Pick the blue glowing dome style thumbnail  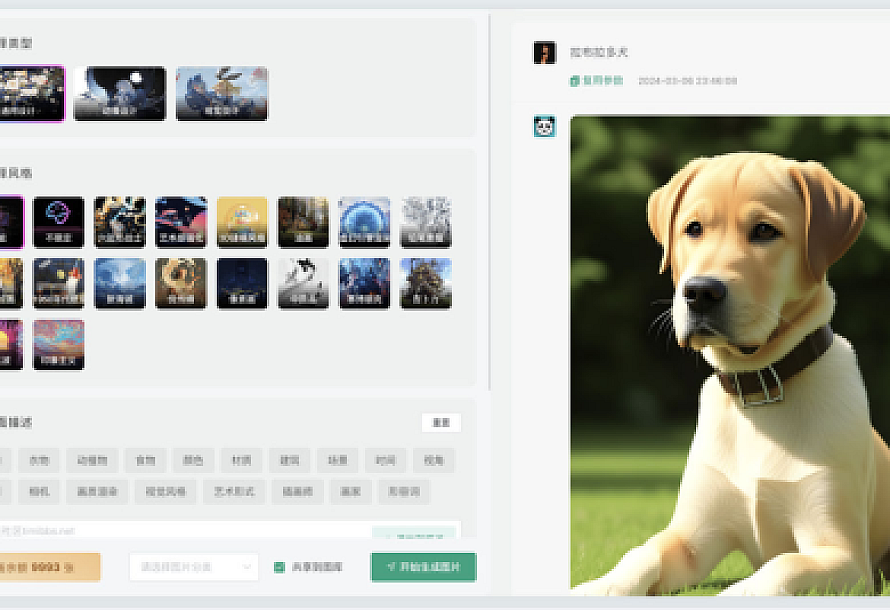364,221
